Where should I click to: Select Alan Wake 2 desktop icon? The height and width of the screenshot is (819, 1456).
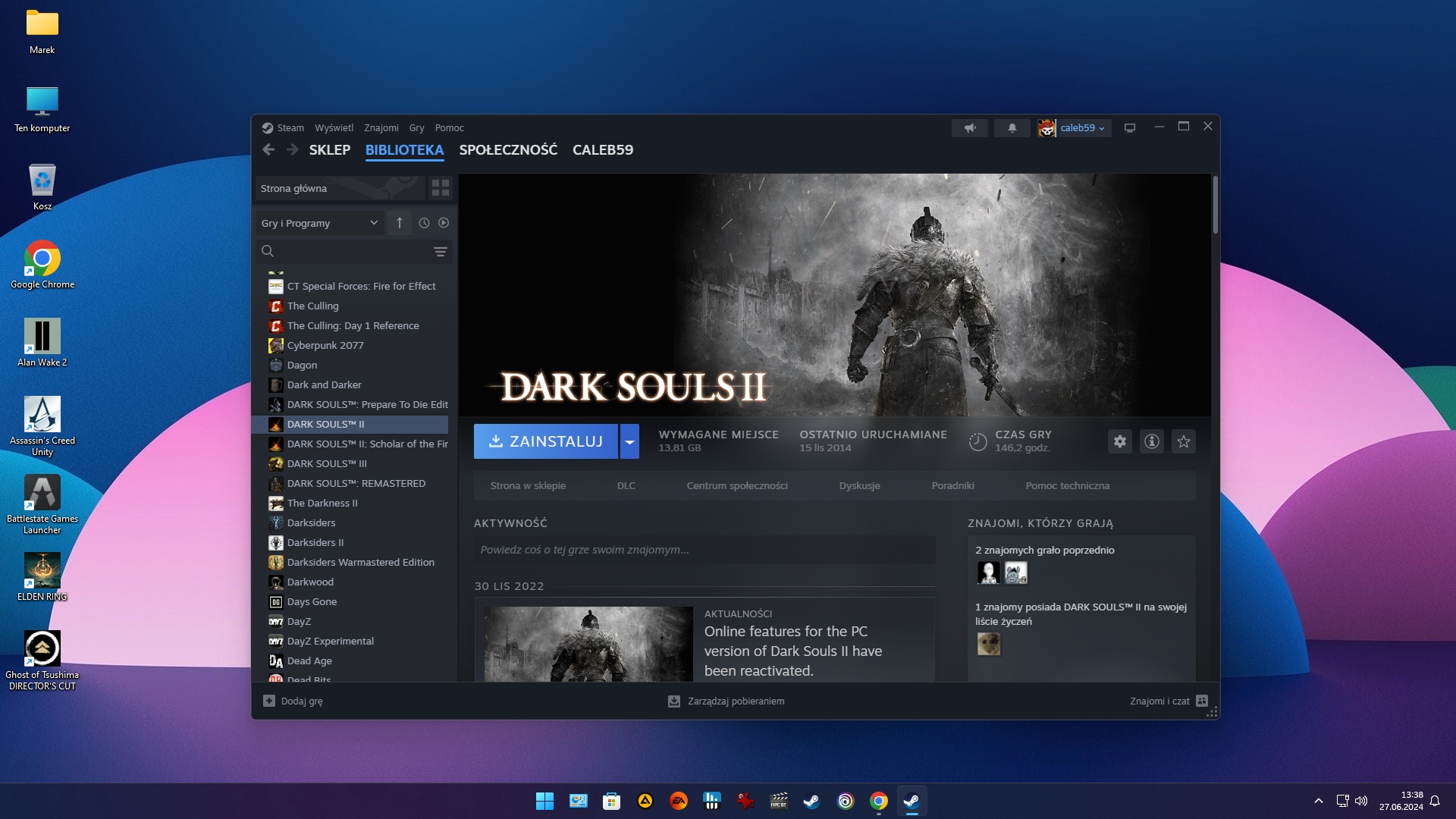click(42, 343)
